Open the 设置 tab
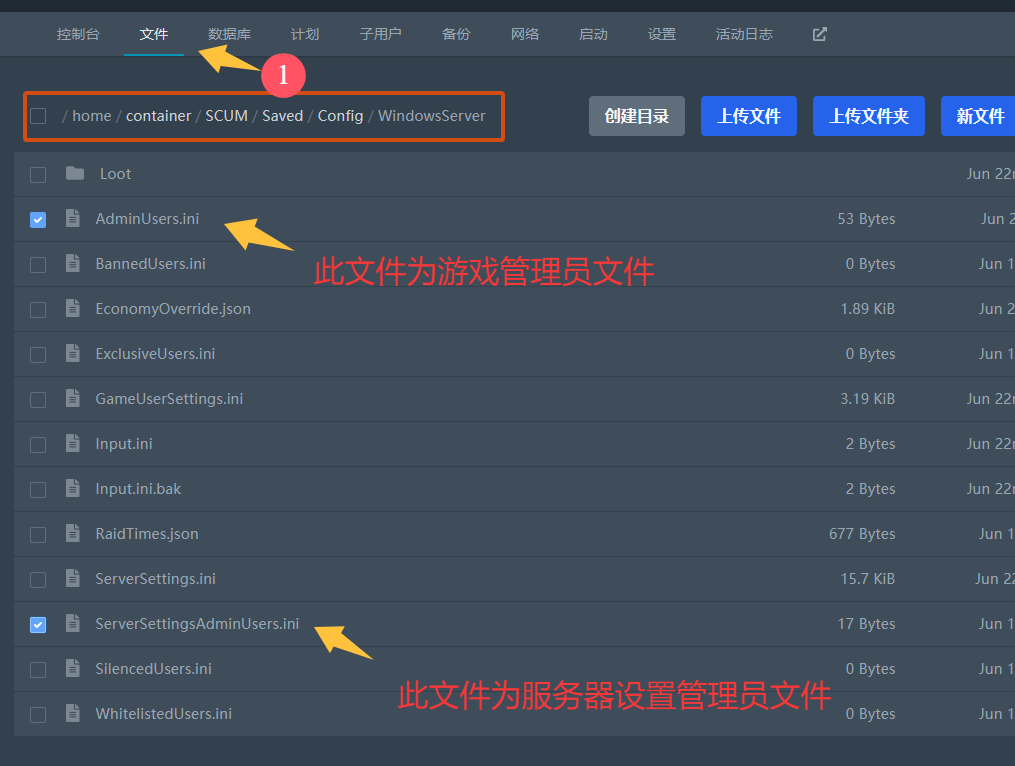This screenshot has width=1015, height=766. [x=661, y=34]
